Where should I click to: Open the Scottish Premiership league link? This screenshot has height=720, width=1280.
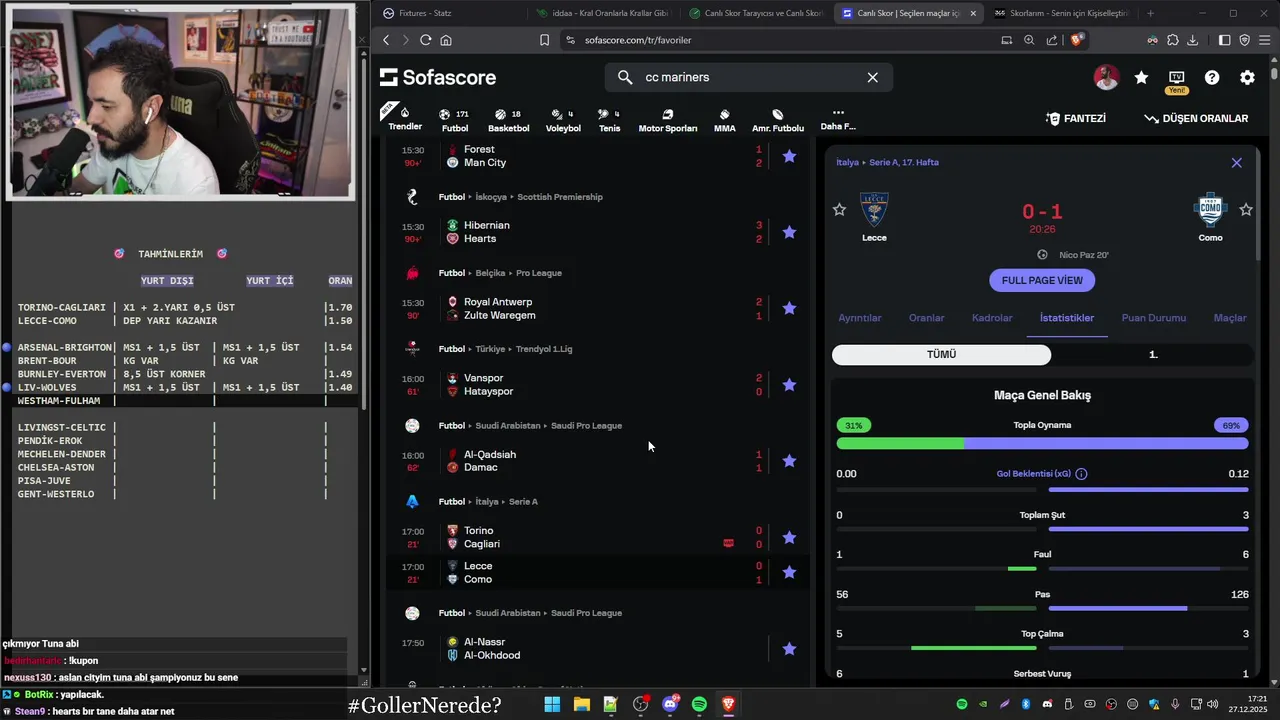pyautogui.click(x=560, y=197)
